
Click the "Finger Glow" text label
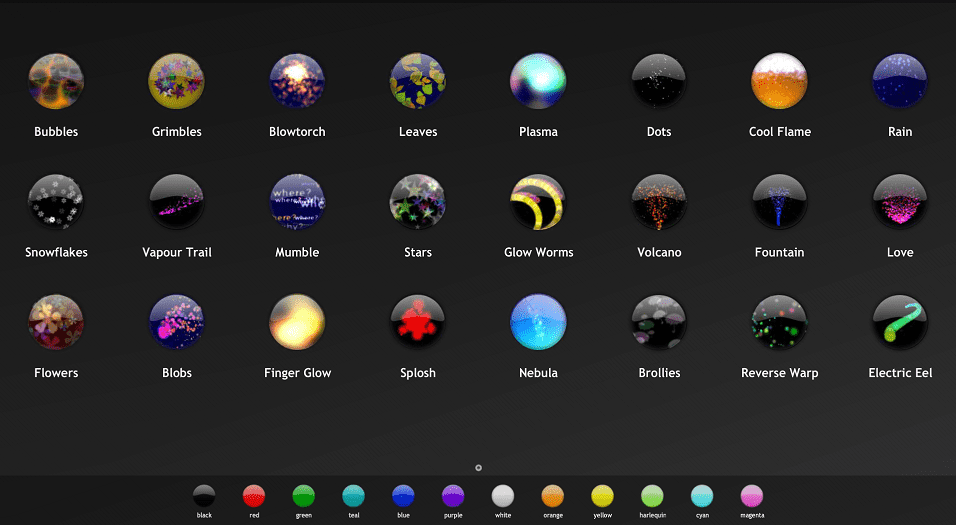pos(298,373)
